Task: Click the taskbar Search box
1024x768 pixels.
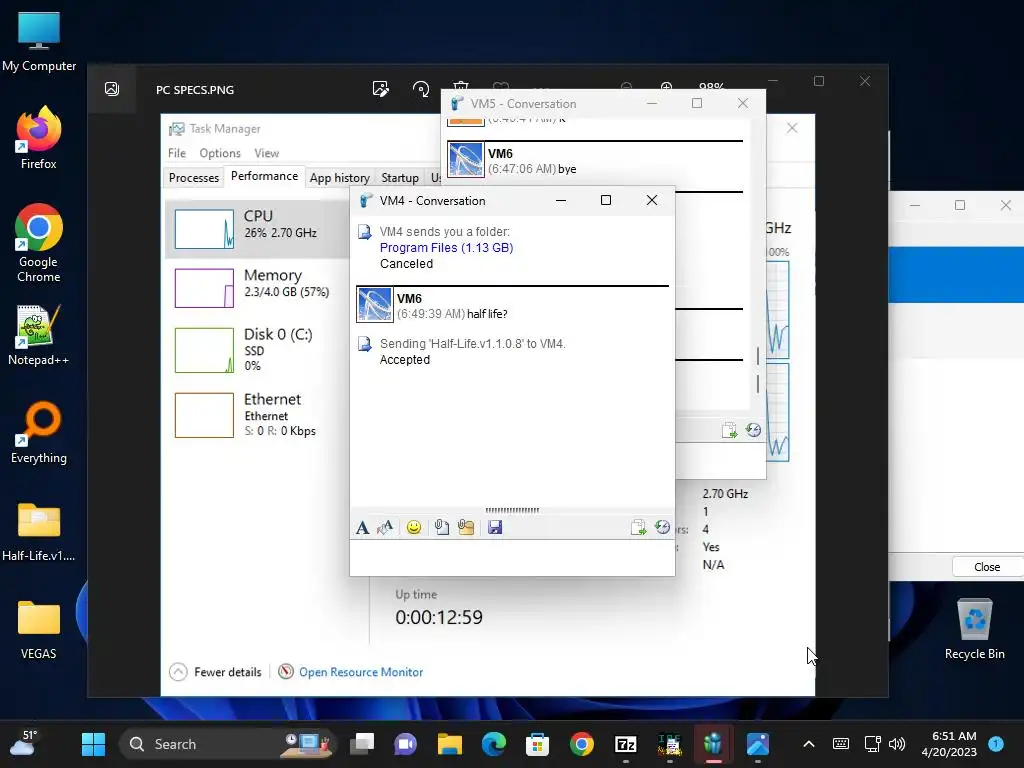Action: pyautogui.click(x=227, y=744)
